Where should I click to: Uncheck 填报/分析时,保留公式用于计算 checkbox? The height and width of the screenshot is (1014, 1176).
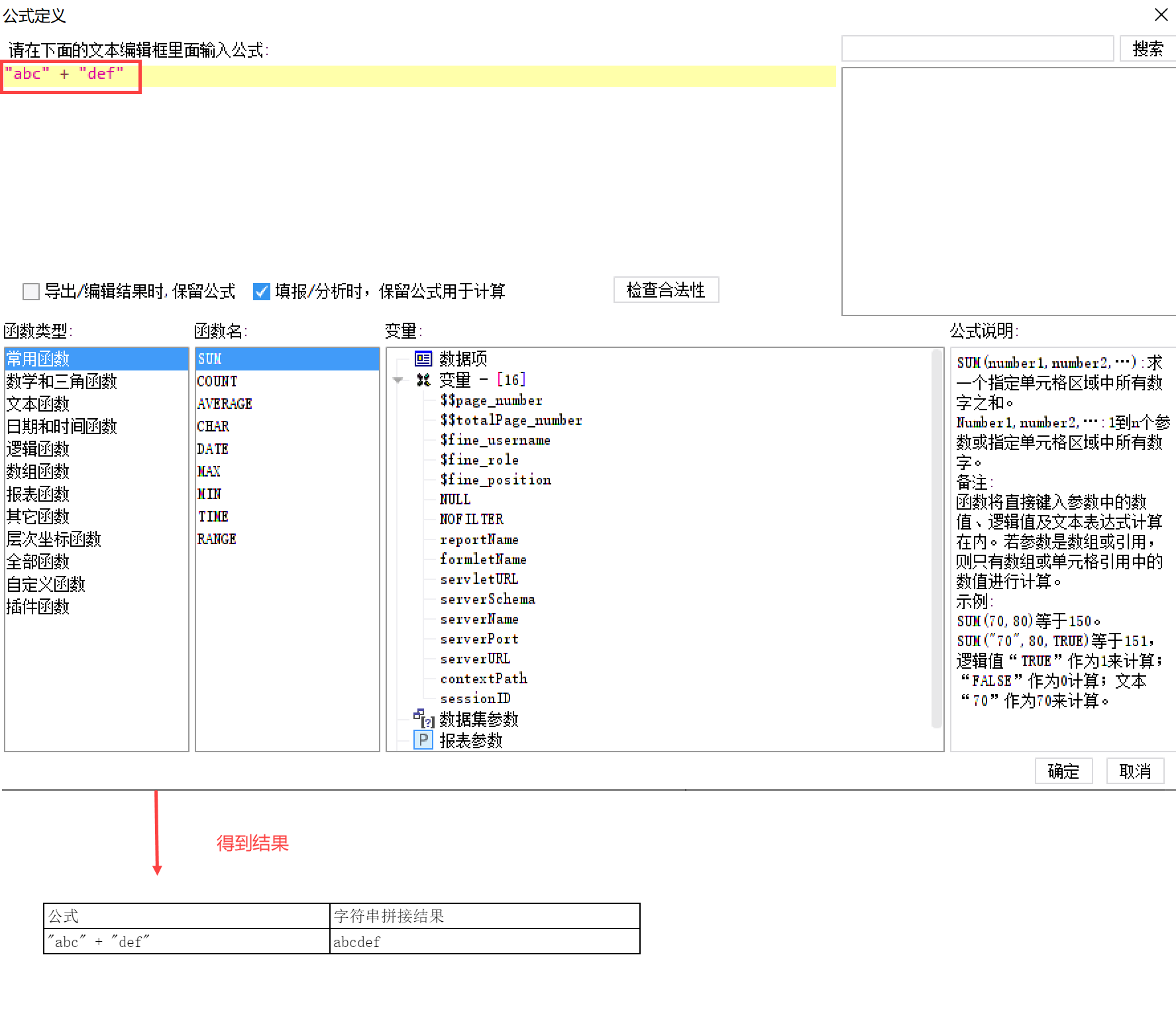click(262, 292)
